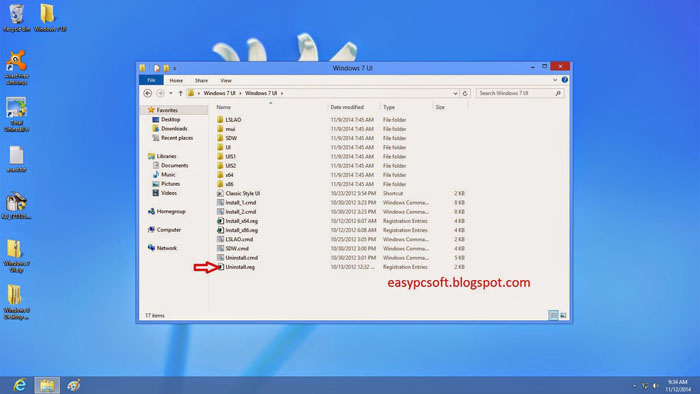Open the Recycle Bin desktop icon
700x394 pixels.
(17, 18)
